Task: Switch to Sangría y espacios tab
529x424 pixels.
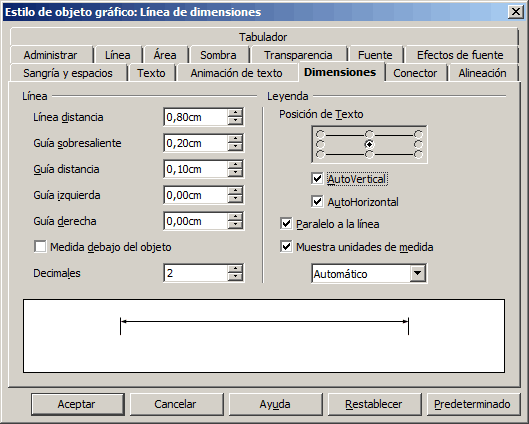Action: click(x=68, y=73)
